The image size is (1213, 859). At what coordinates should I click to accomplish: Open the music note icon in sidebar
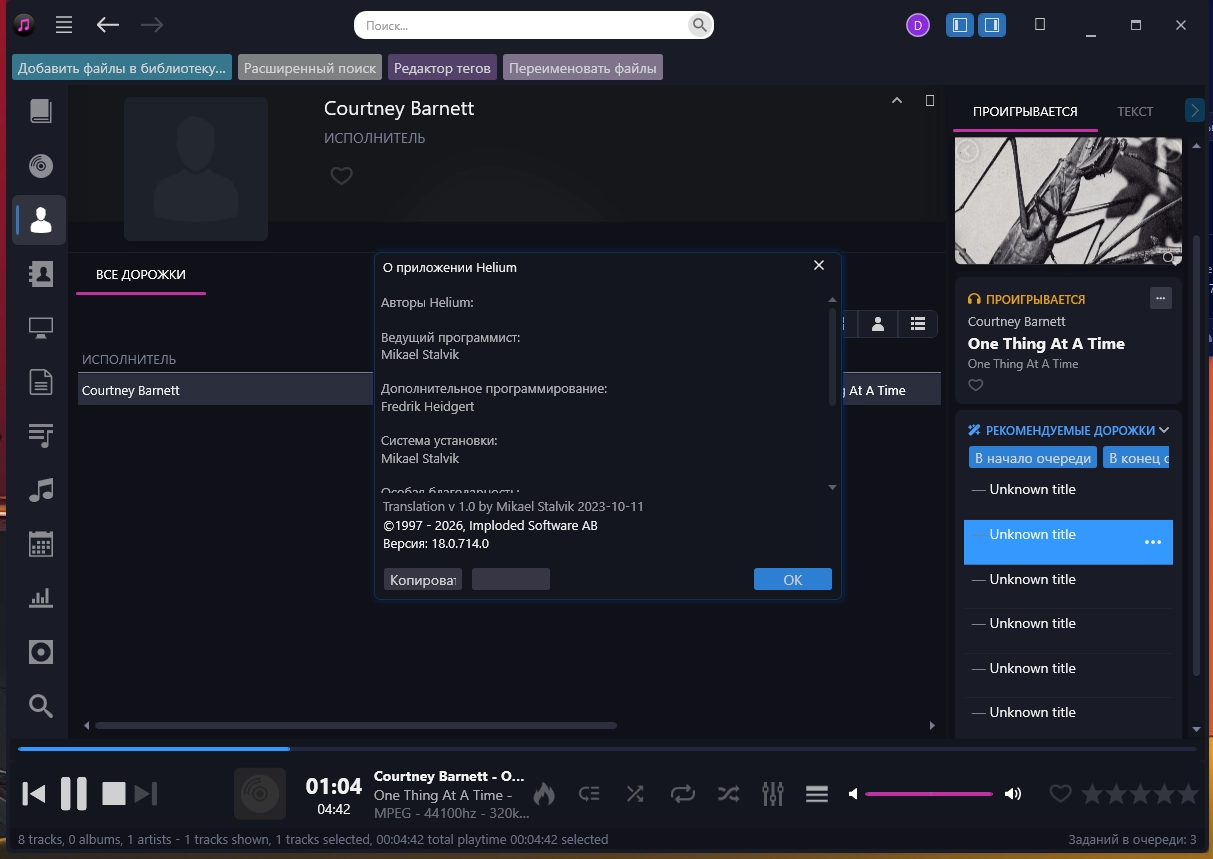(41, 490)
